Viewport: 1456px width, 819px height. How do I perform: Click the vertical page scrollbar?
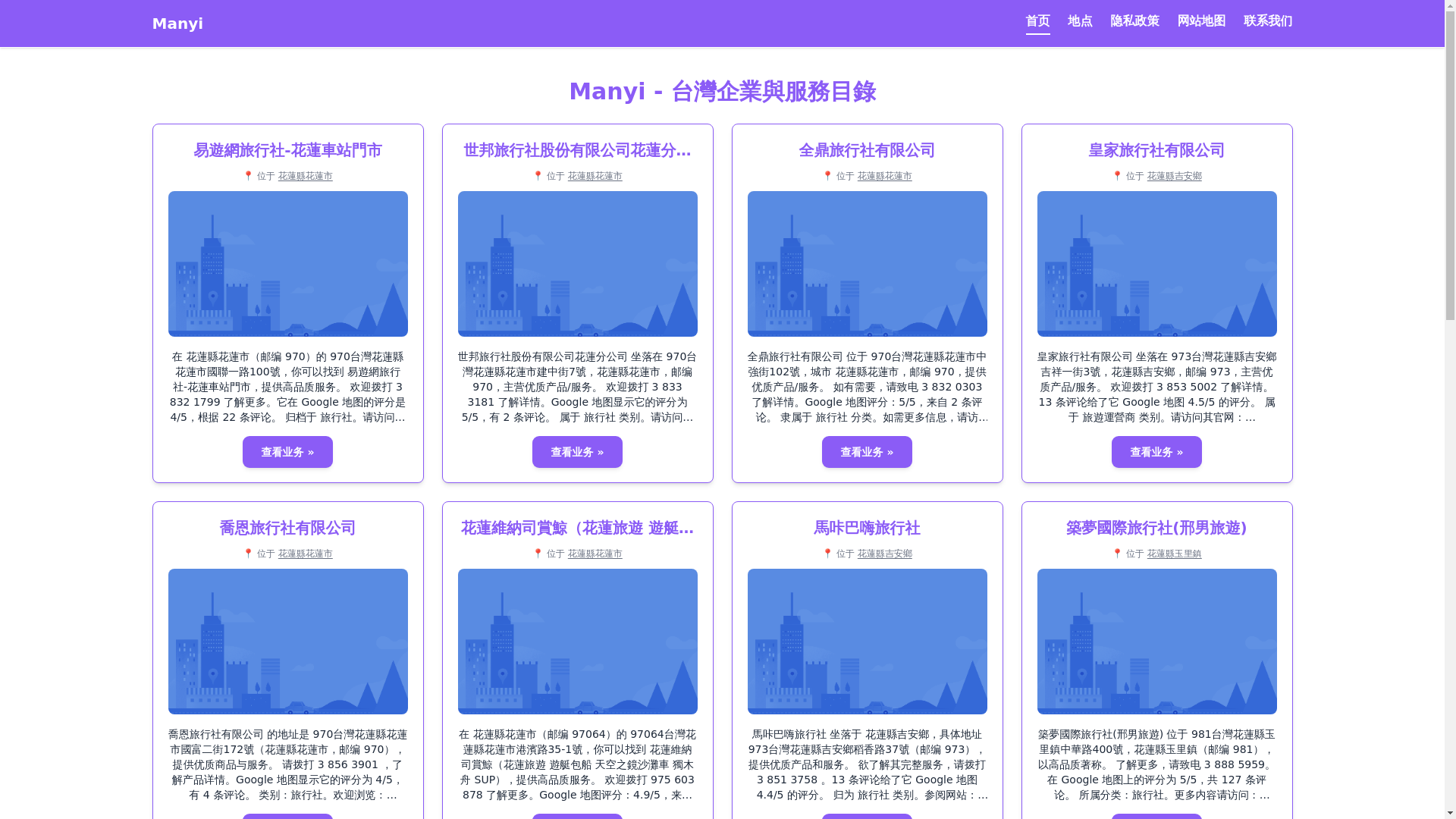[x=1450, y=409]
